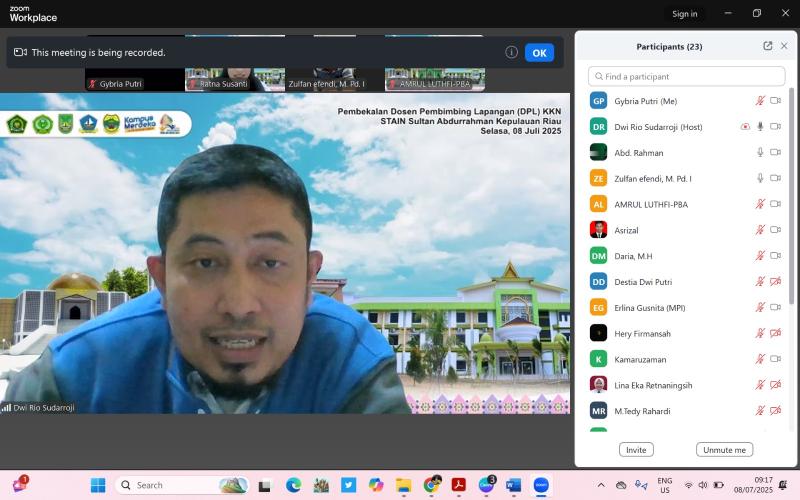Launch Adobe Acrobat from the taskbar

pyautogui.click(x=458, y=485)
